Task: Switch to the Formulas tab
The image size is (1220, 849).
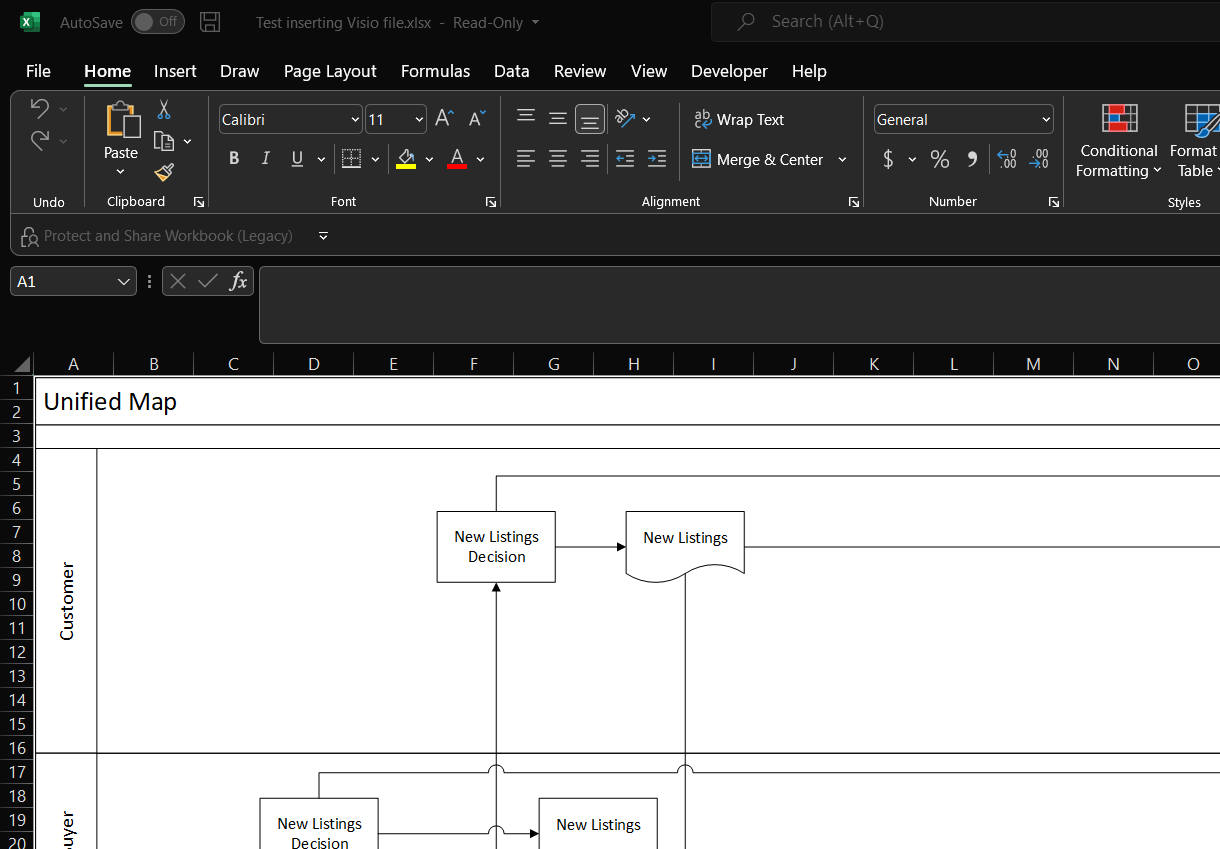Action: [x=435, y=71]
